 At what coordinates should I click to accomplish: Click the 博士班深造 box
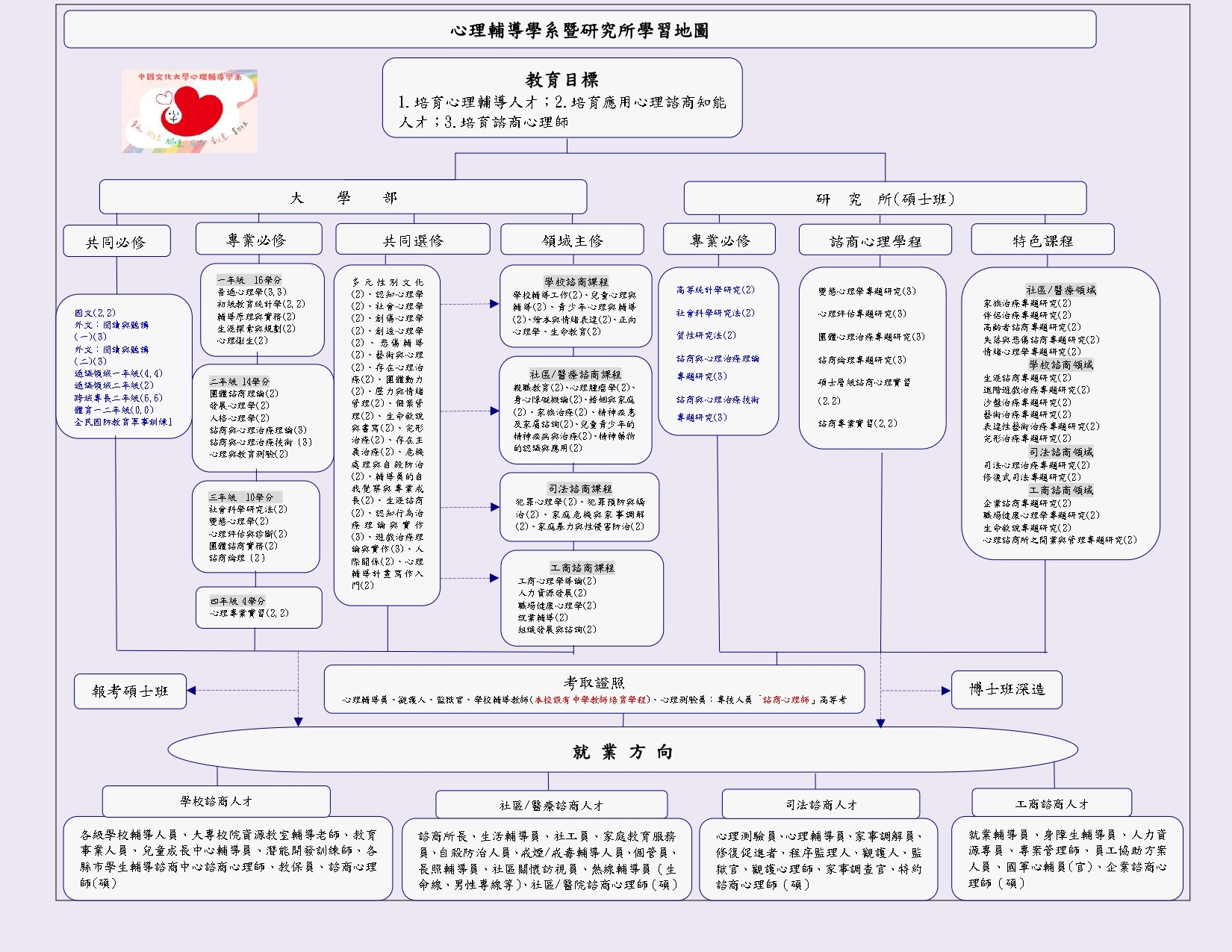click(1007, 689)
